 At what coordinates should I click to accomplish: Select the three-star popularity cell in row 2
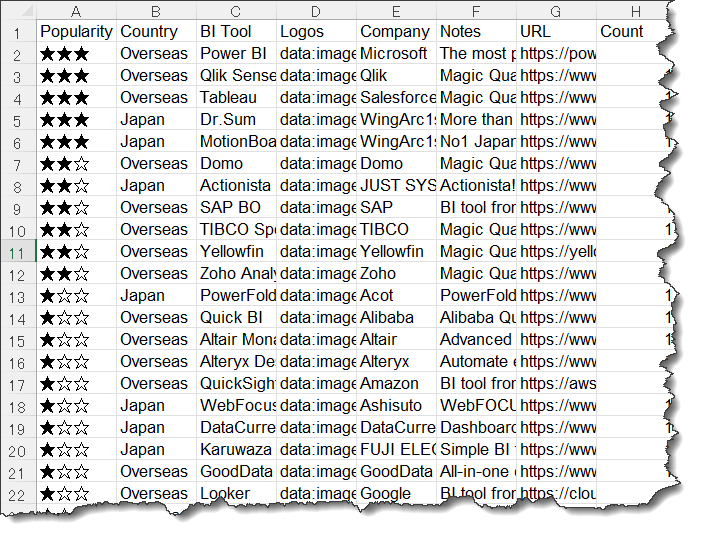(x=77, y=54)
